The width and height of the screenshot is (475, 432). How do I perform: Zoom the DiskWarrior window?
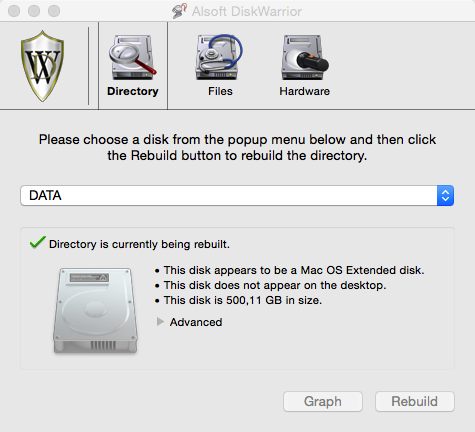coord(54,11)
